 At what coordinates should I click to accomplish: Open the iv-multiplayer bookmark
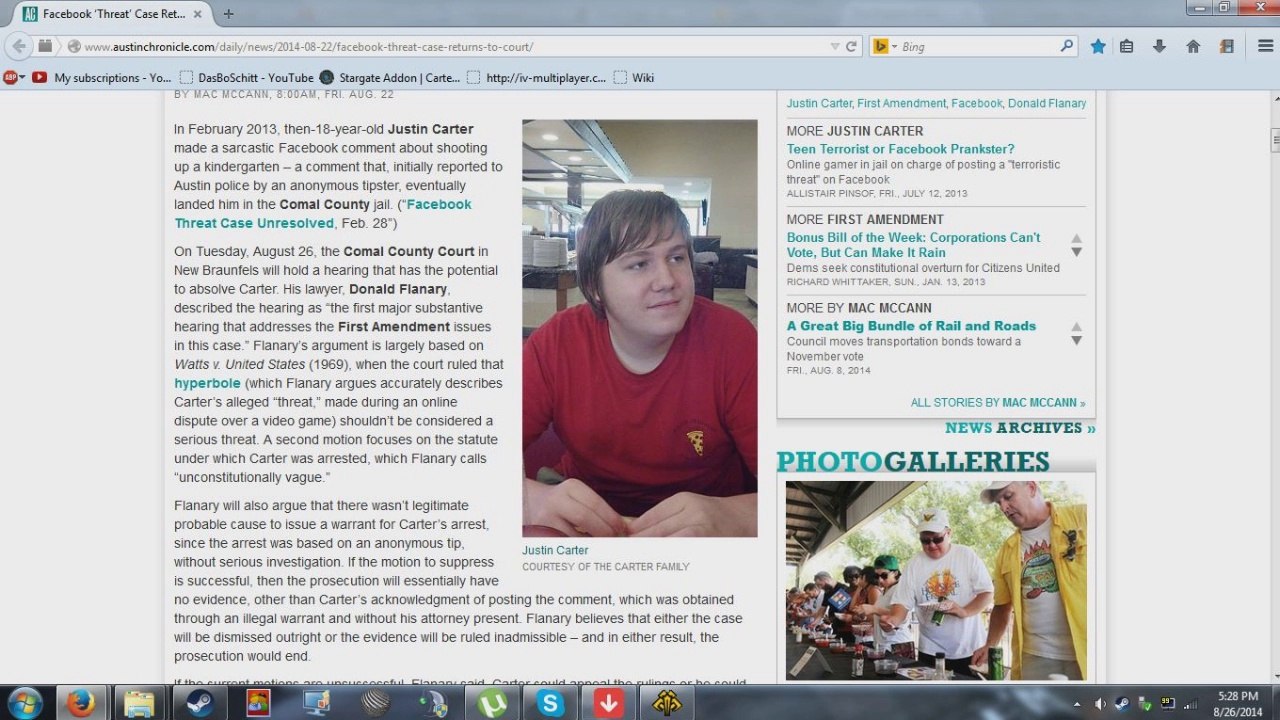click(536, 77)
